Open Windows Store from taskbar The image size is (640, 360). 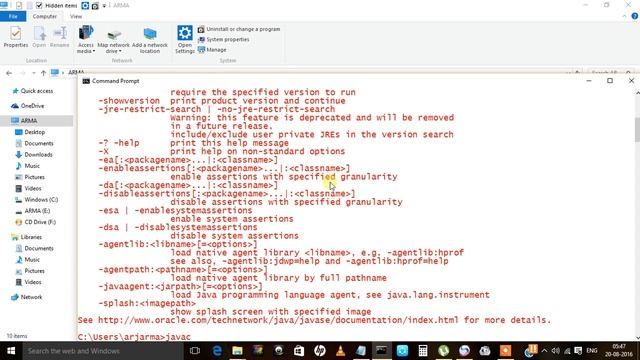299,351
